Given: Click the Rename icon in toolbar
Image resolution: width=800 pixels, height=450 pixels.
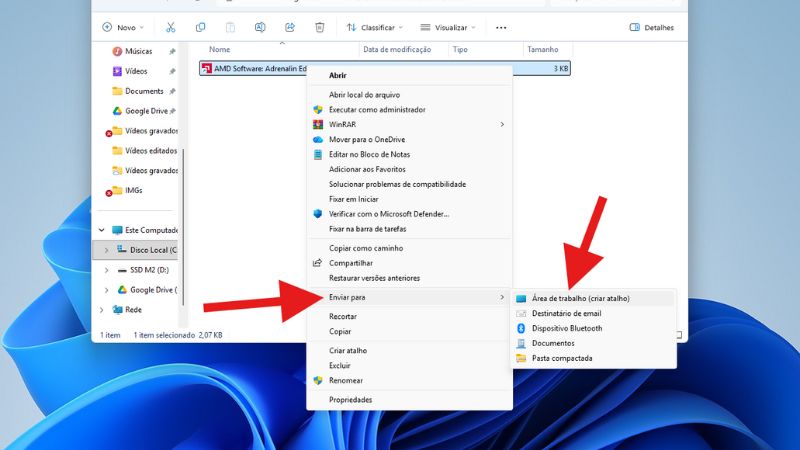Looking at the screenshot, I should tap(260, 27).
